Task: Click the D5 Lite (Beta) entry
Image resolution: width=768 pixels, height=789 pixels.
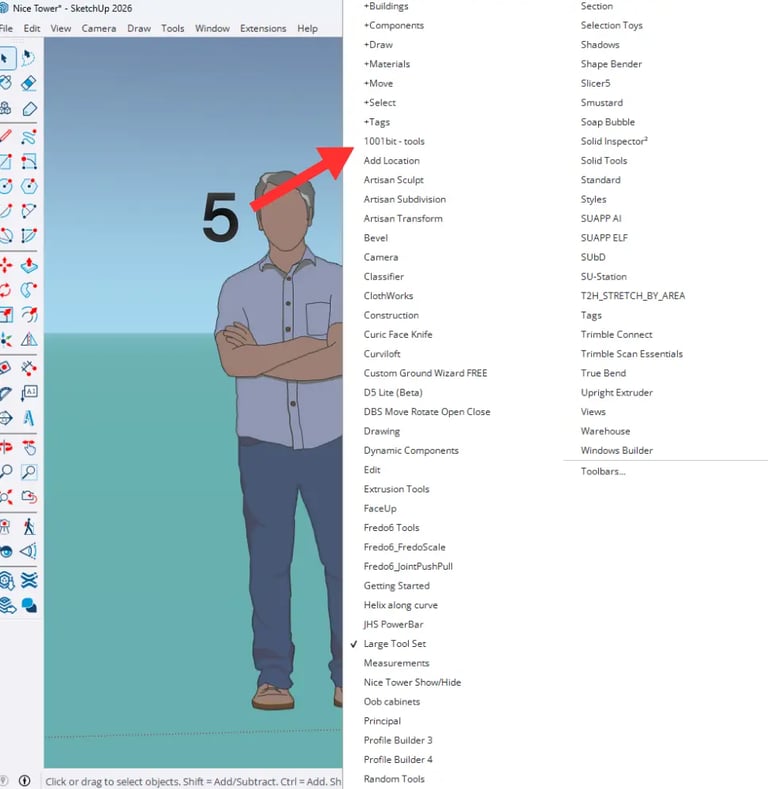Action: coord(393,392)
